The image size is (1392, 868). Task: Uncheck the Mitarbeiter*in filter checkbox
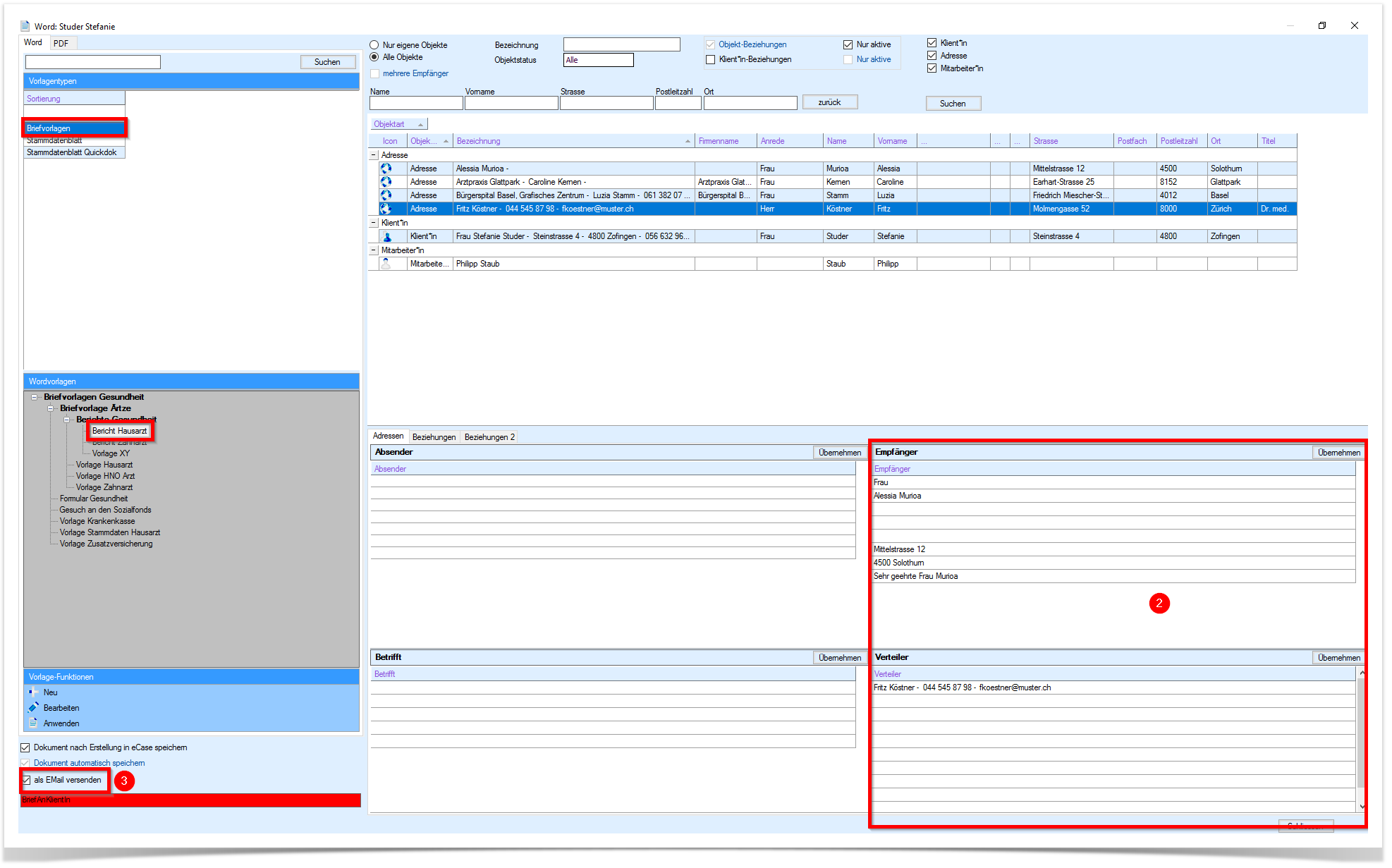tap(932, 68)
